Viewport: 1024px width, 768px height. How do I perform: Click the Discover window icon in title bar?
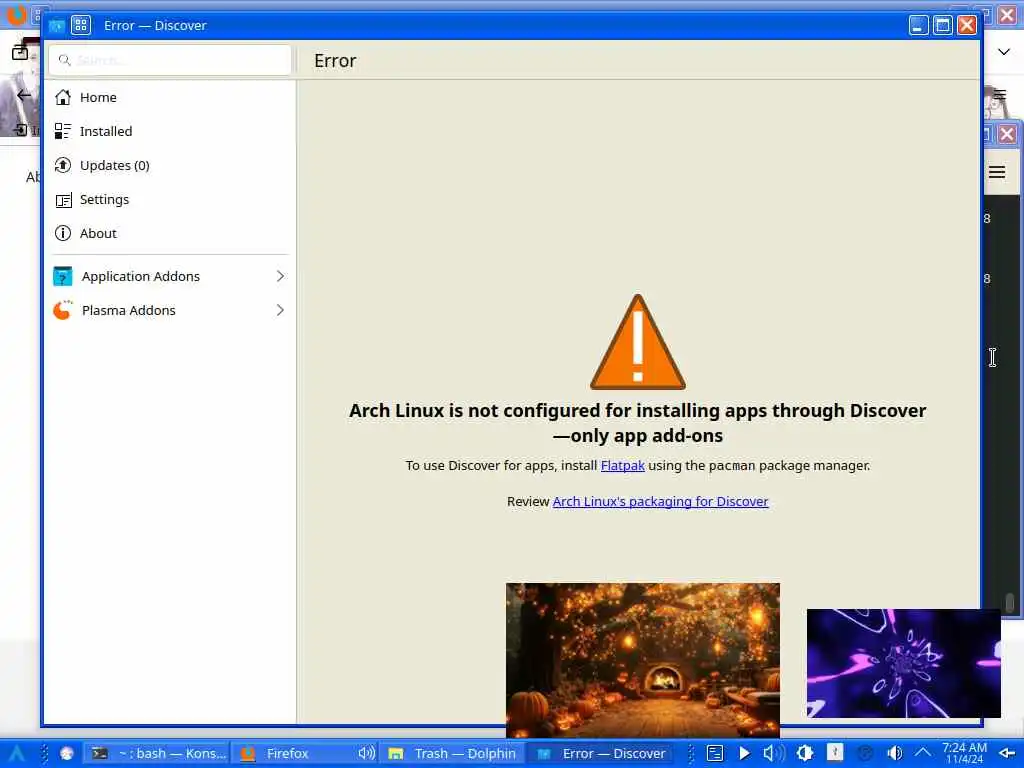pyautogui.click(x=57, y=25)
